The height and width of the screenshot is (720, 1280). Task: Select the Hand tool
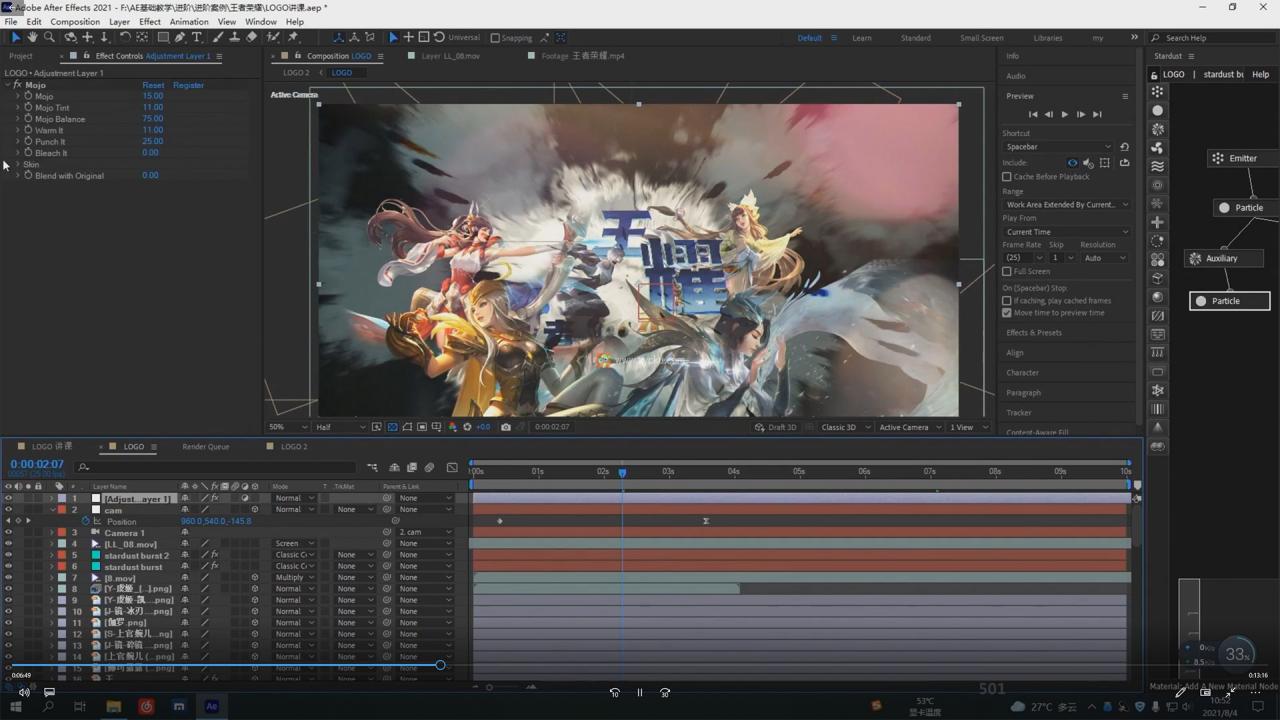[32, 37]
